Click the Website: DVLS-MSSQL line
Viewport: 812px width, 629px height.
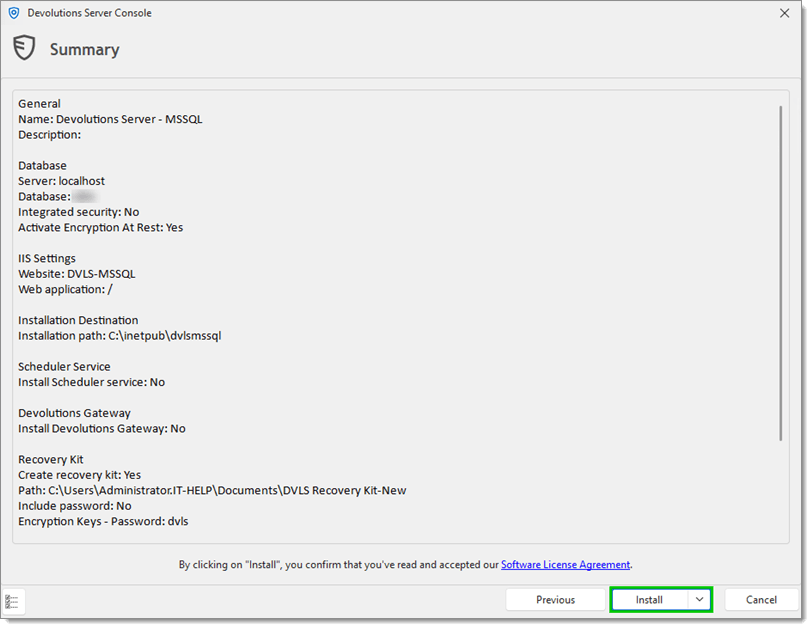coord(76,274)
